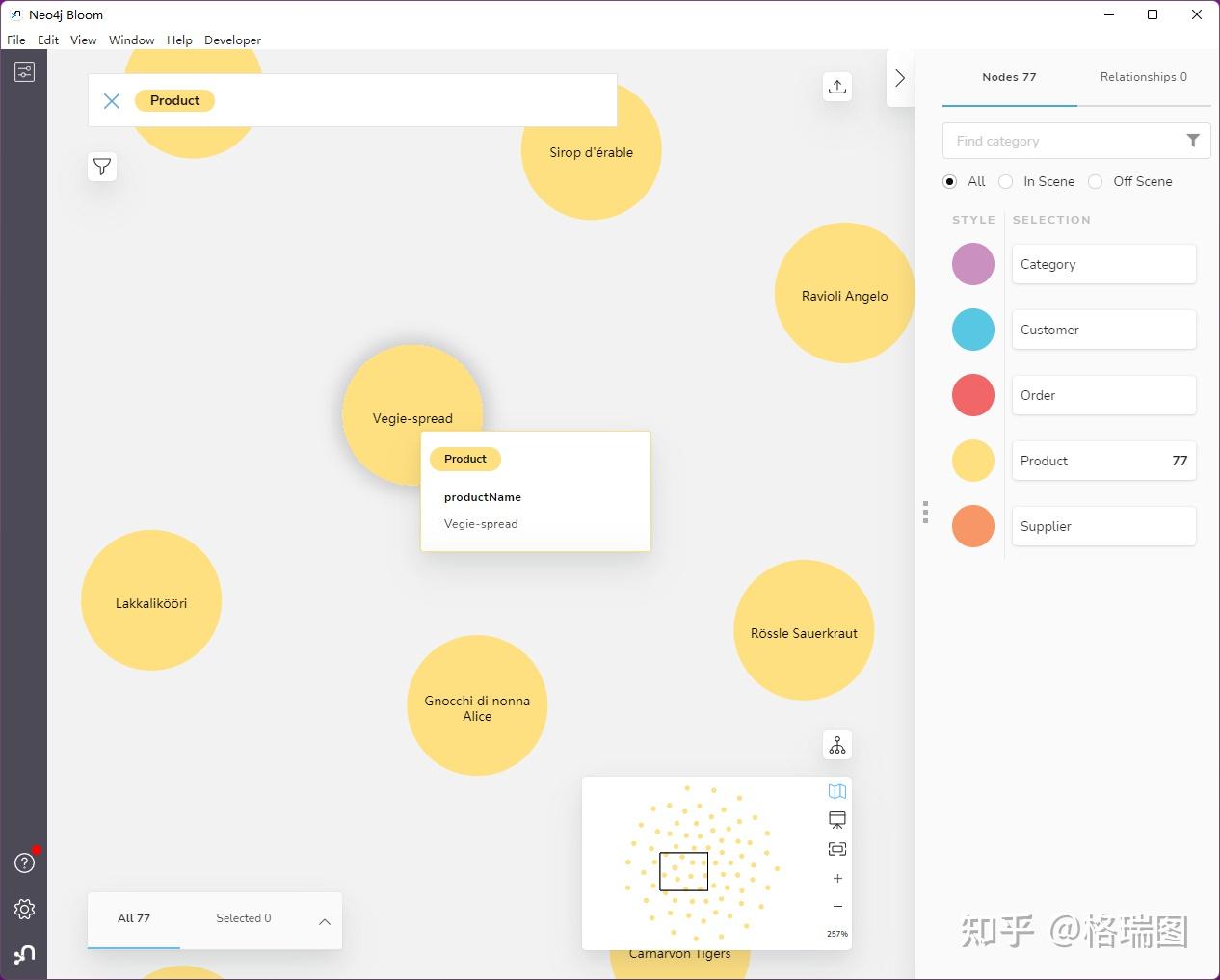
Task: Collapse the legend panel chevron
Action: [x=900, y=78]
